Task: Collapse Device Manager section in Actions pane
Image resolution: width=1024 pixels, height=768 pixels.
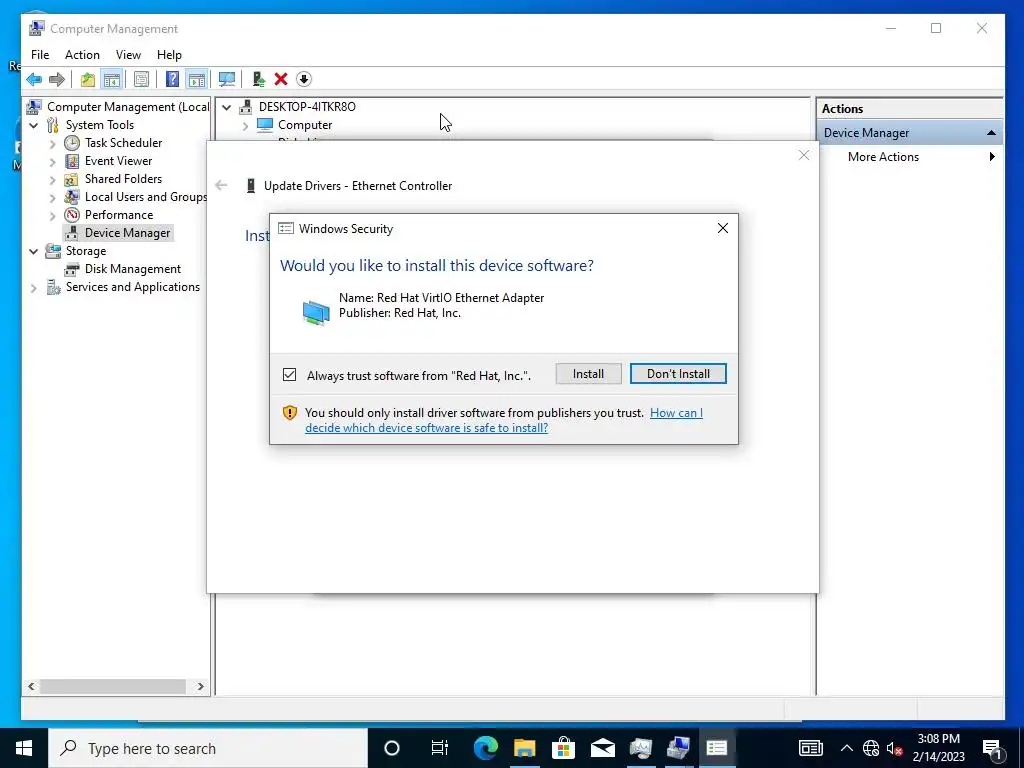Action: pos(991,133)
